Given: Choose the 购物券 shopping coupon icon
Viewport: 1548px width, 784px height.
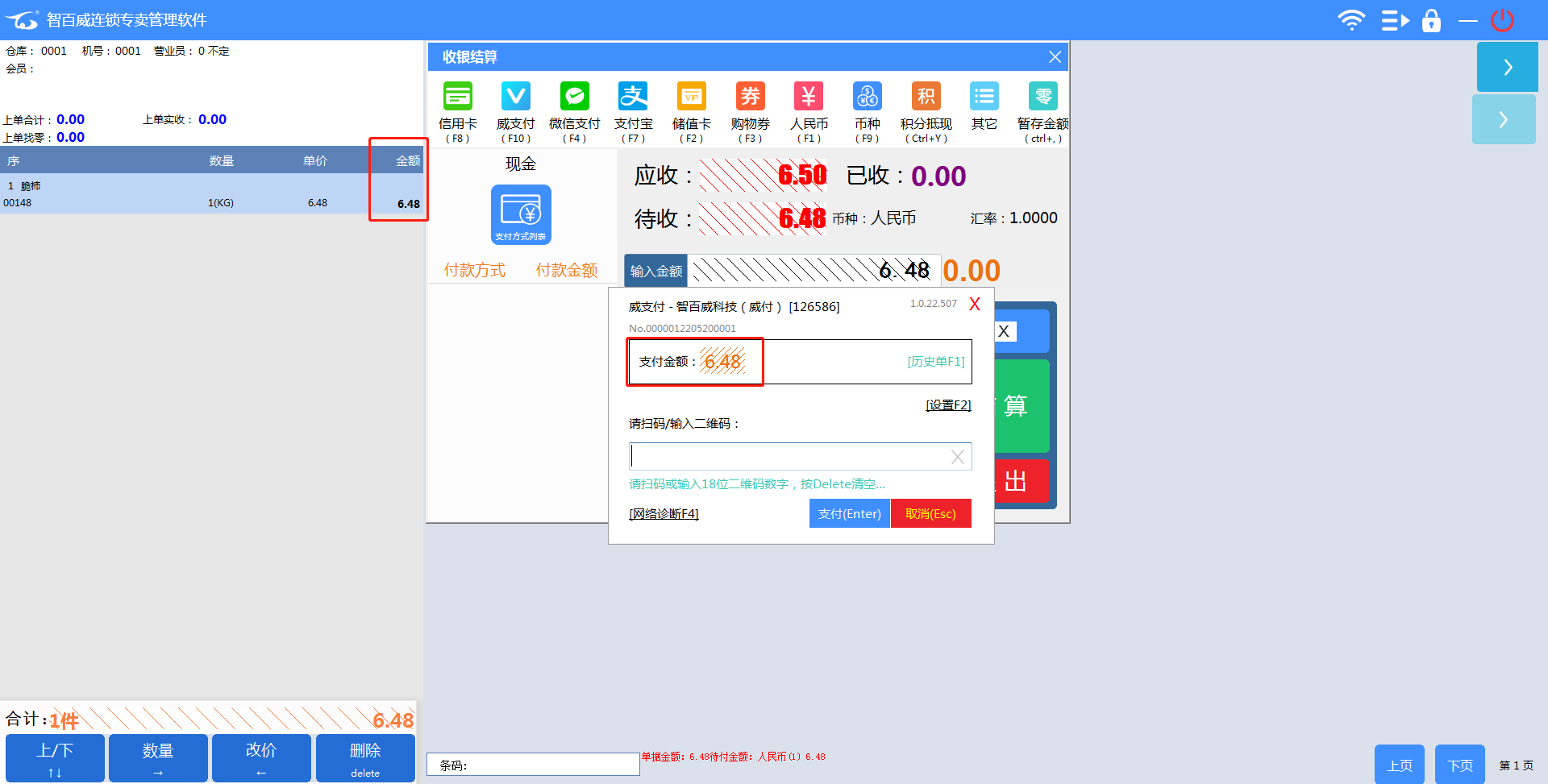Looking at the screenshot, I should [x=751, y=97].
